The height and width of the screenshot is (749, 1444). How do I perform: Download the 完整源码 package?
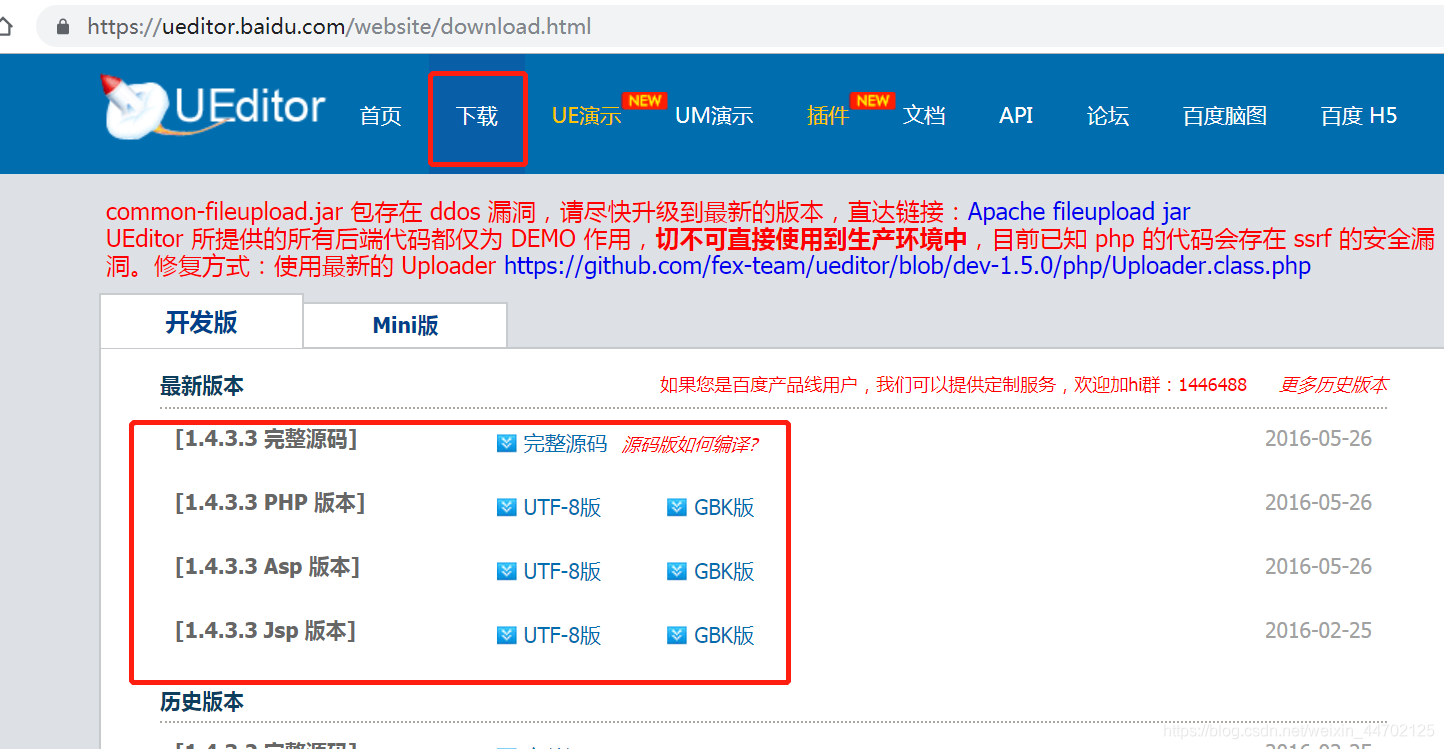click(565, 444)
